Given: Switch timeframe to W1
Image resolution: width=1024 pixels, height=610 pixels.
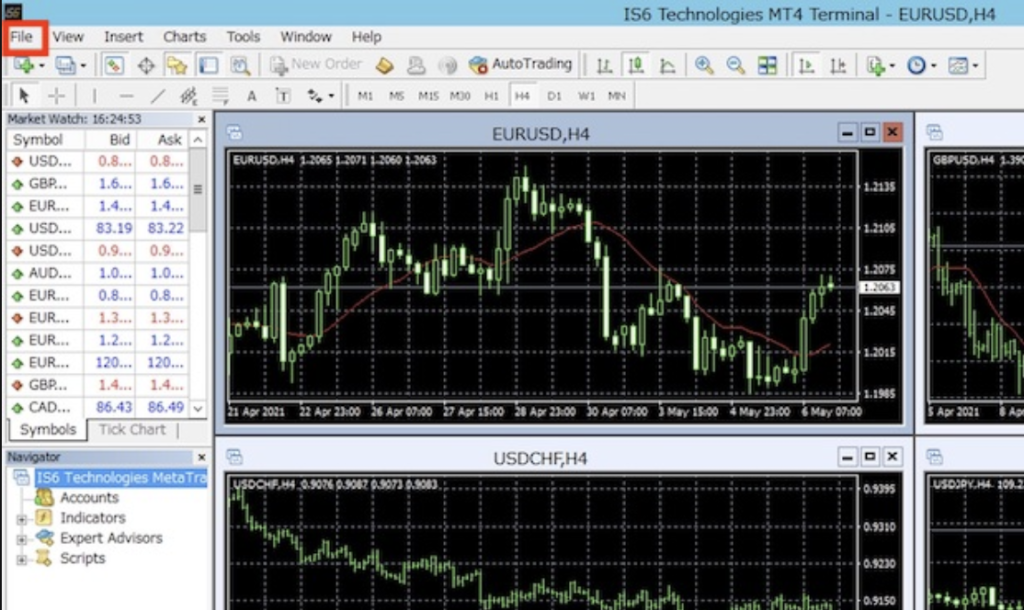Looking at the screenshot, I should (586, 96).
